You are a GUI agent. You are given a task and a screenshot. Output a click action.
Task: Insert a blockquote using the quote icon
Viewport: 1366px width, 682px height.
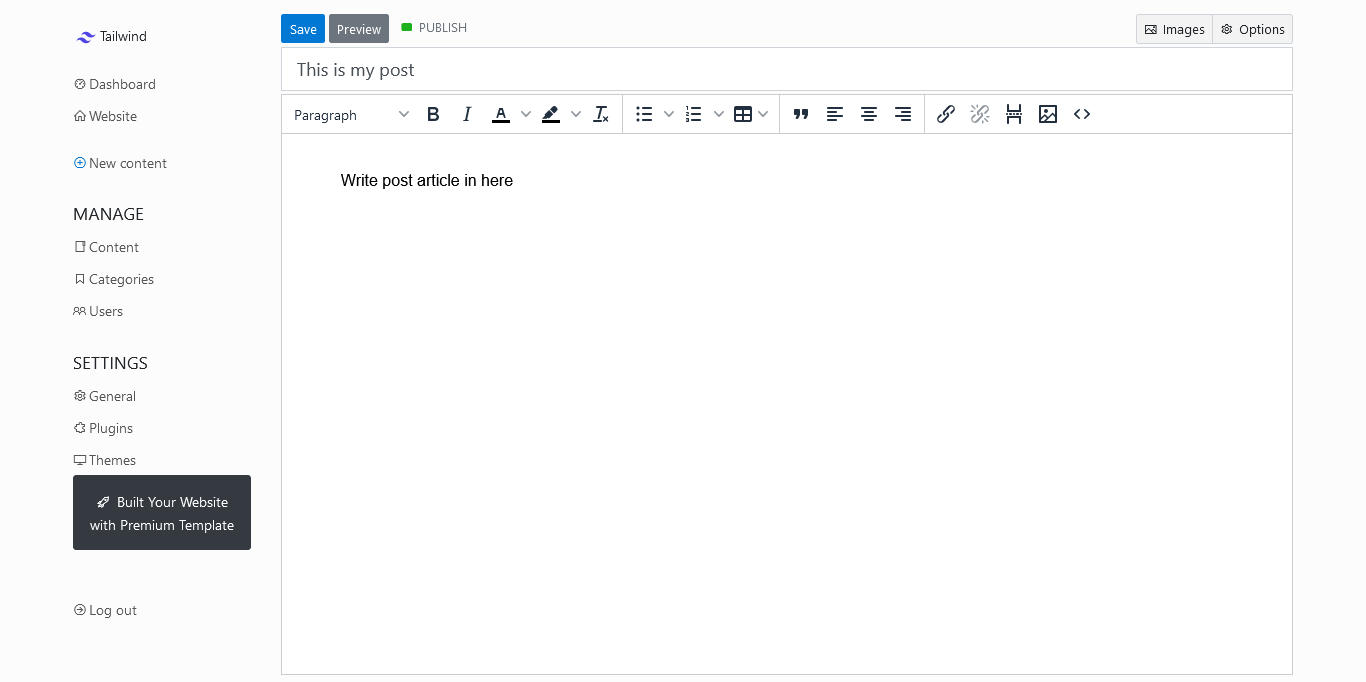801,114
